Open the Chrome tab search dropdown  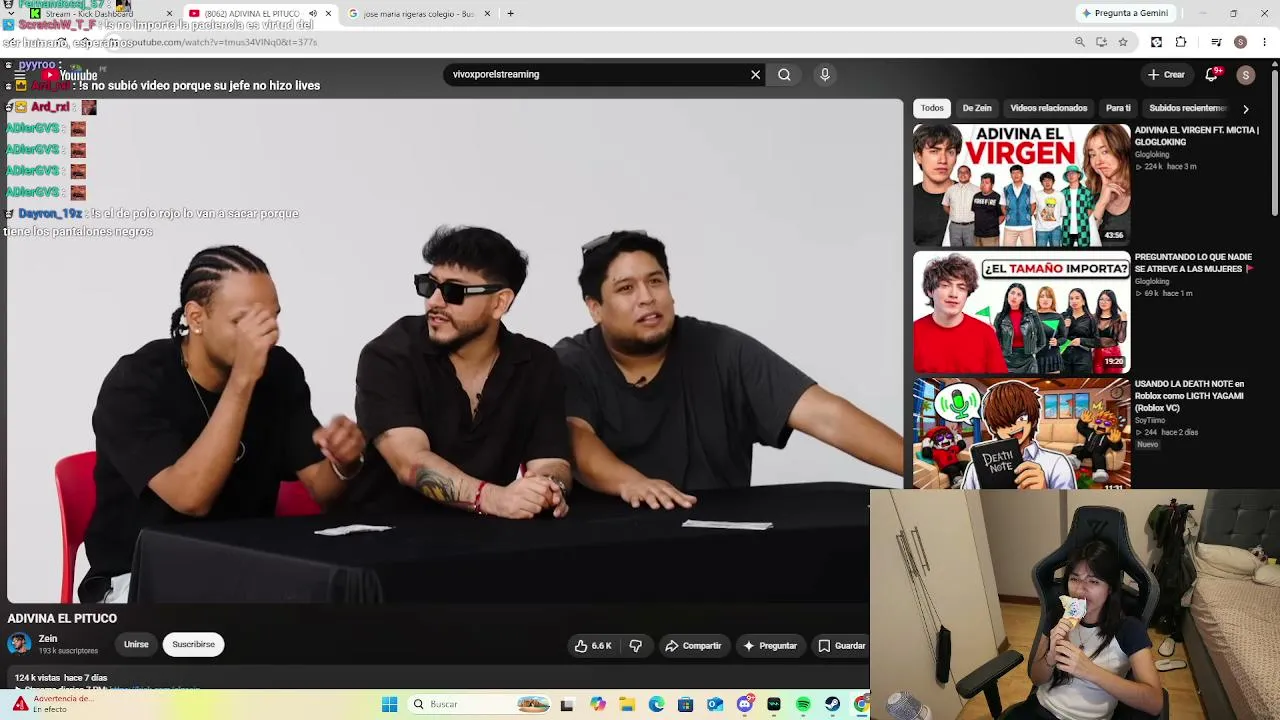tap(10, 14)
